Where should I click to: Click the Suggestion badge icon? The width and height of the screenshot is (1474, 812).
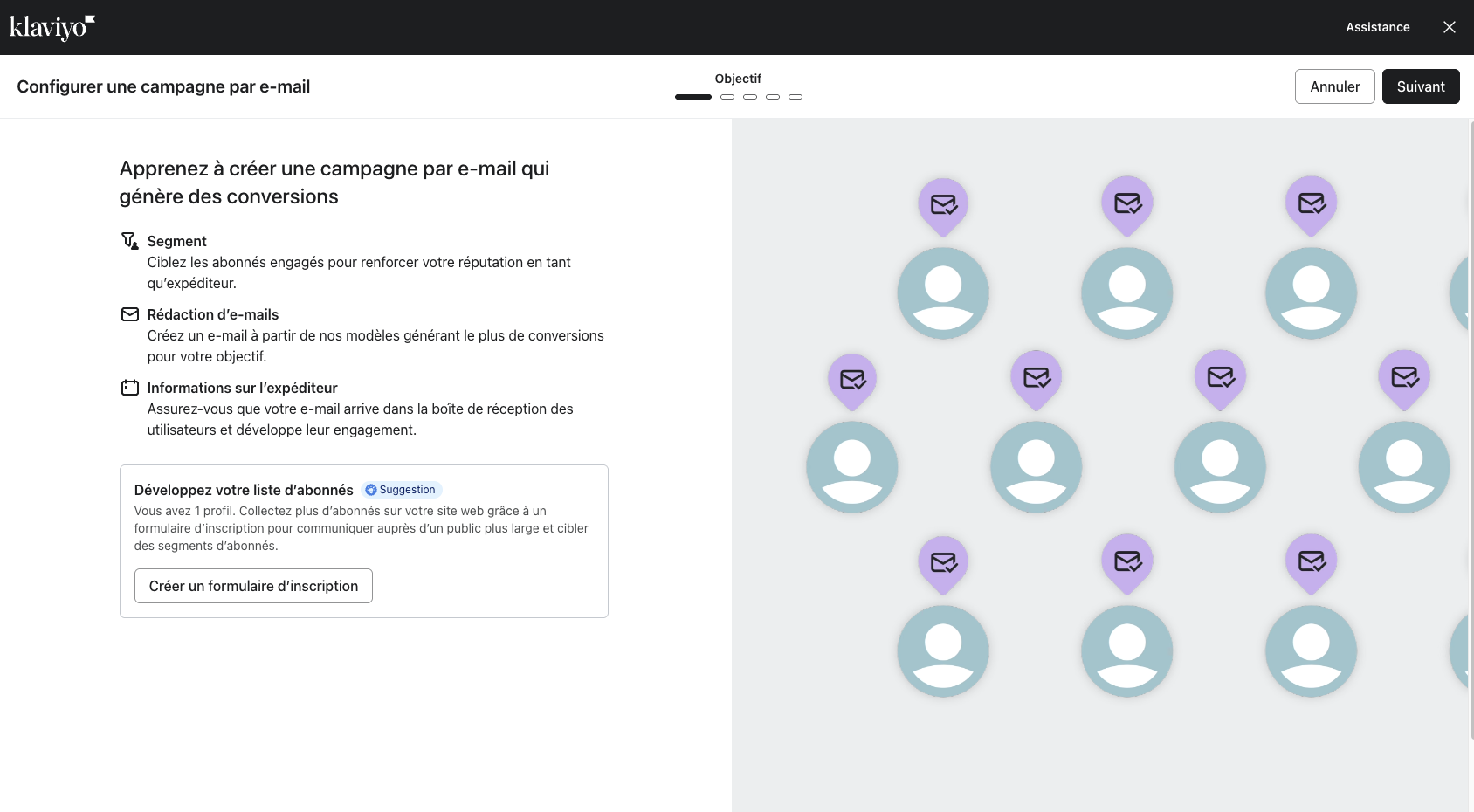pyautogui.click(x=371, y=490)
